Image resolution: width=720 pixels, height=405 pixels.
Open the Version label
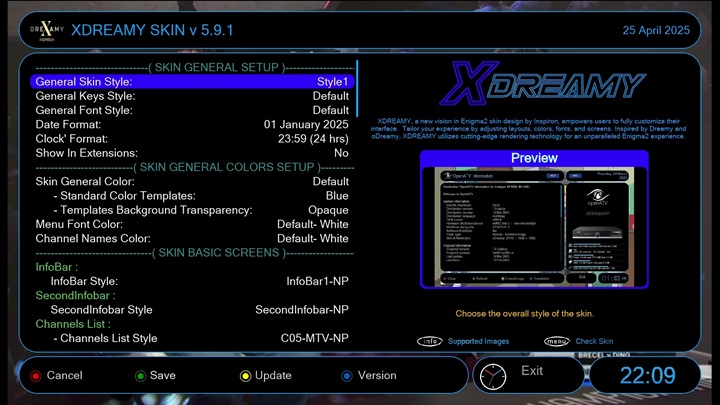coord(377,375)
